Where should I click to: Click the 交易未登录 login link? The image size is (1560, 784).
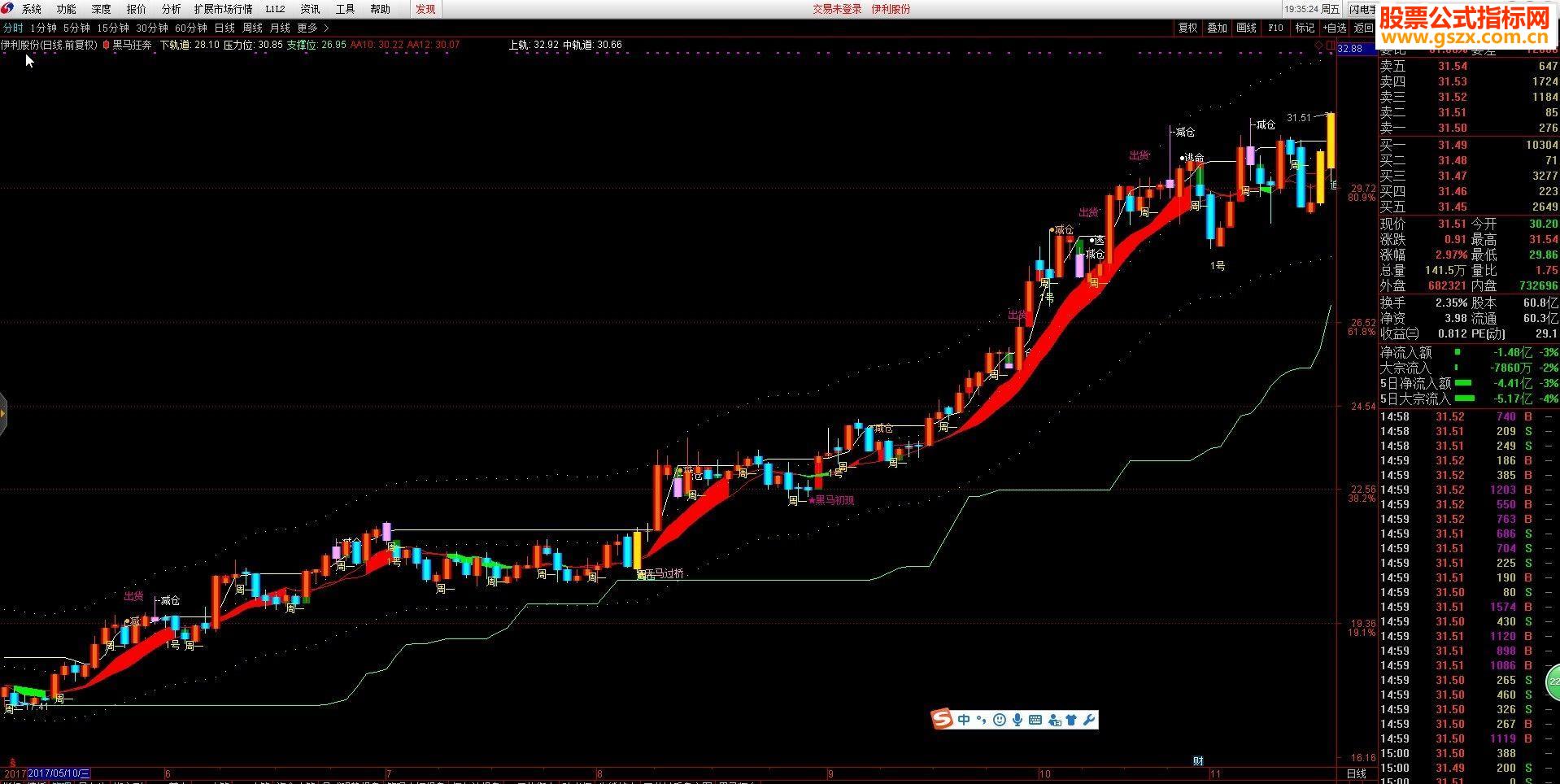pos(837,9)
